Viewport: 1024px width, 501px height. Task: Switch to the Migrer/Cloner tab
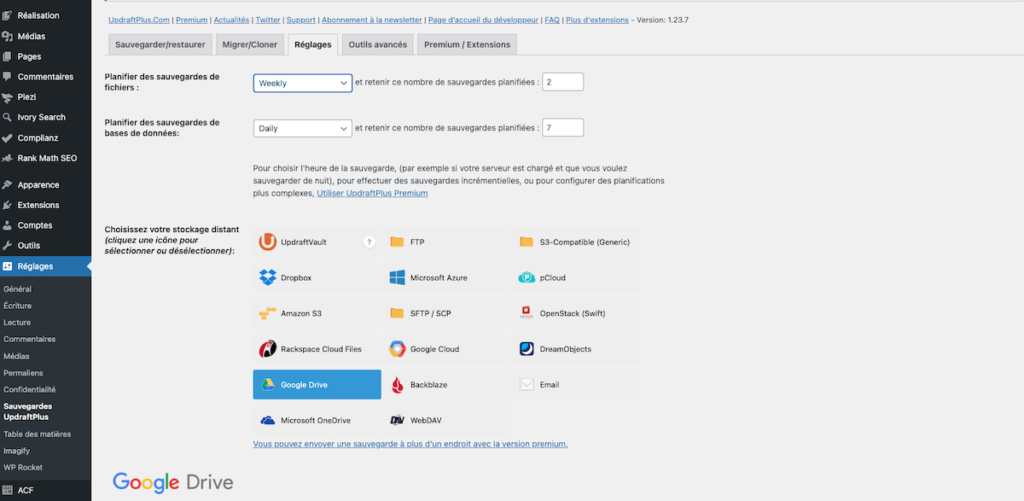(x=250, y=45)
